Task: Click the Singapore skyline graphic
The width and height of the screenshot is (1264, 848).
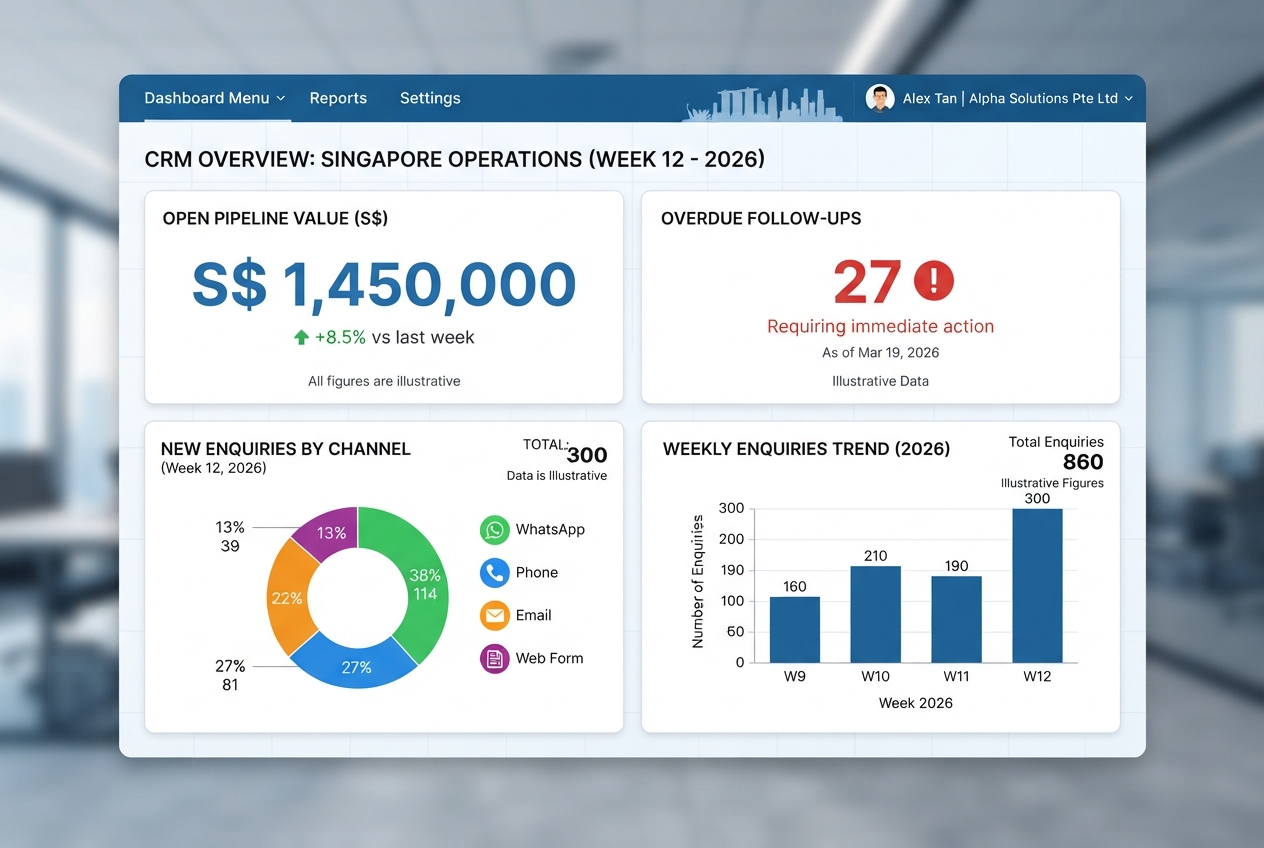Action: [762, 104]
